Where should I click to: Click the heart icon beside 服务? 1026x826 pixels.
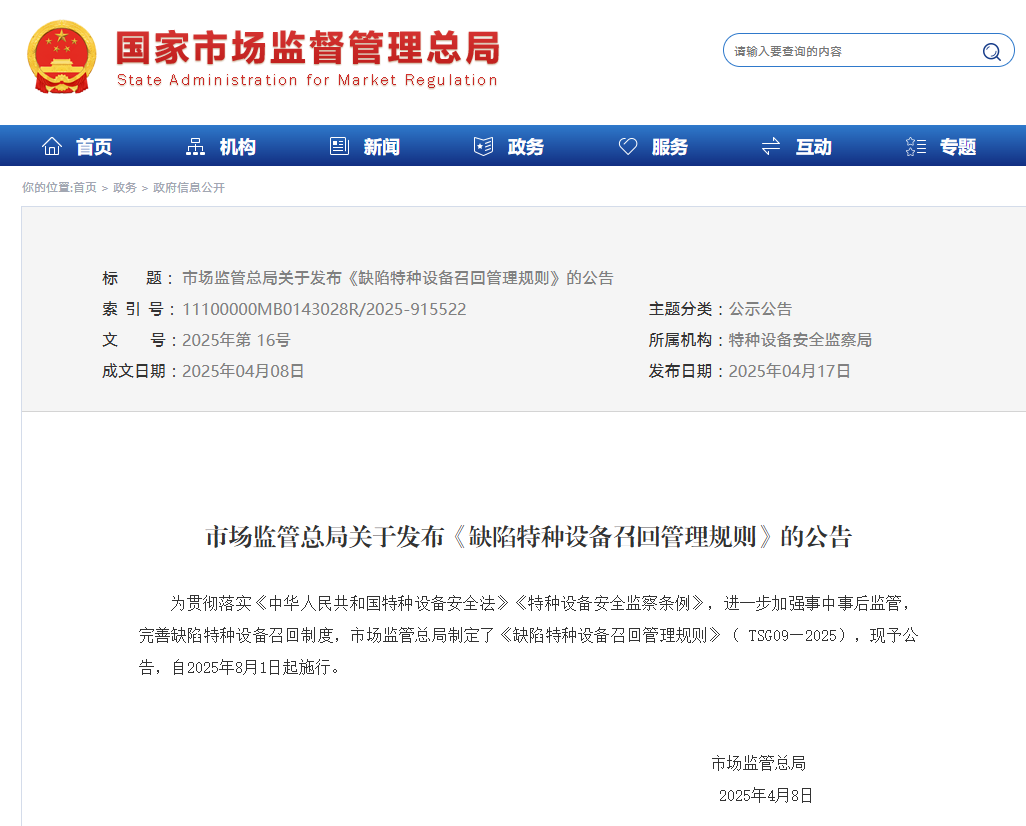(x=628, y=146)
